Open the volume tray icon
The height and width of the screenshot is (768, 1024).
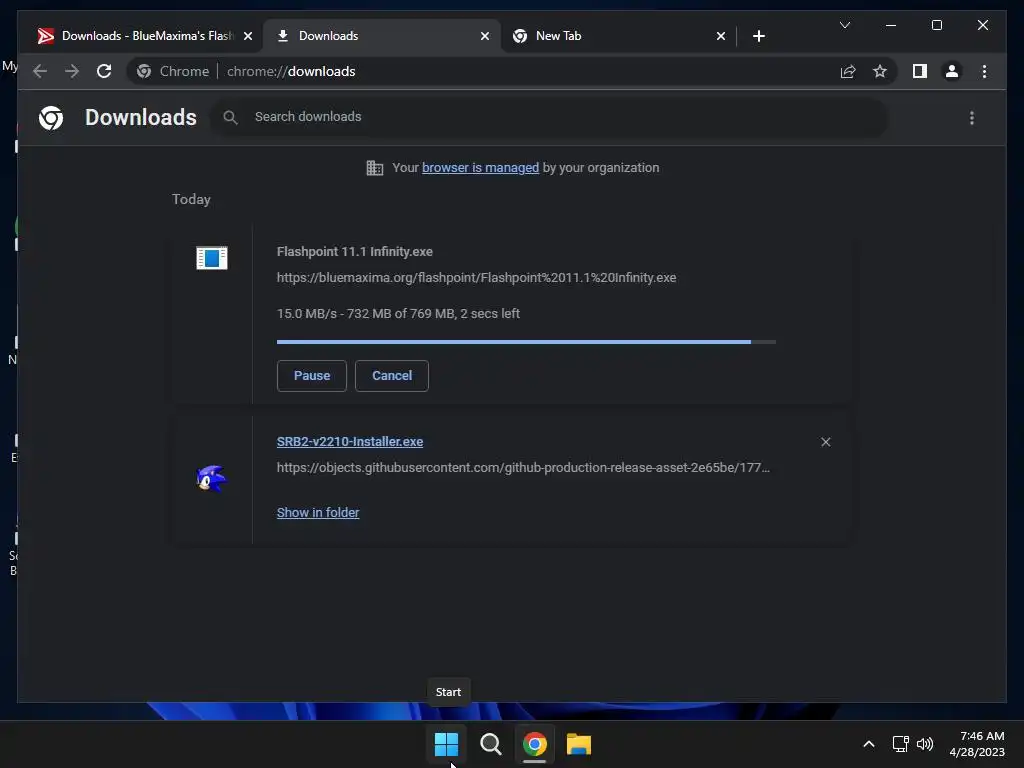point(925,744)
